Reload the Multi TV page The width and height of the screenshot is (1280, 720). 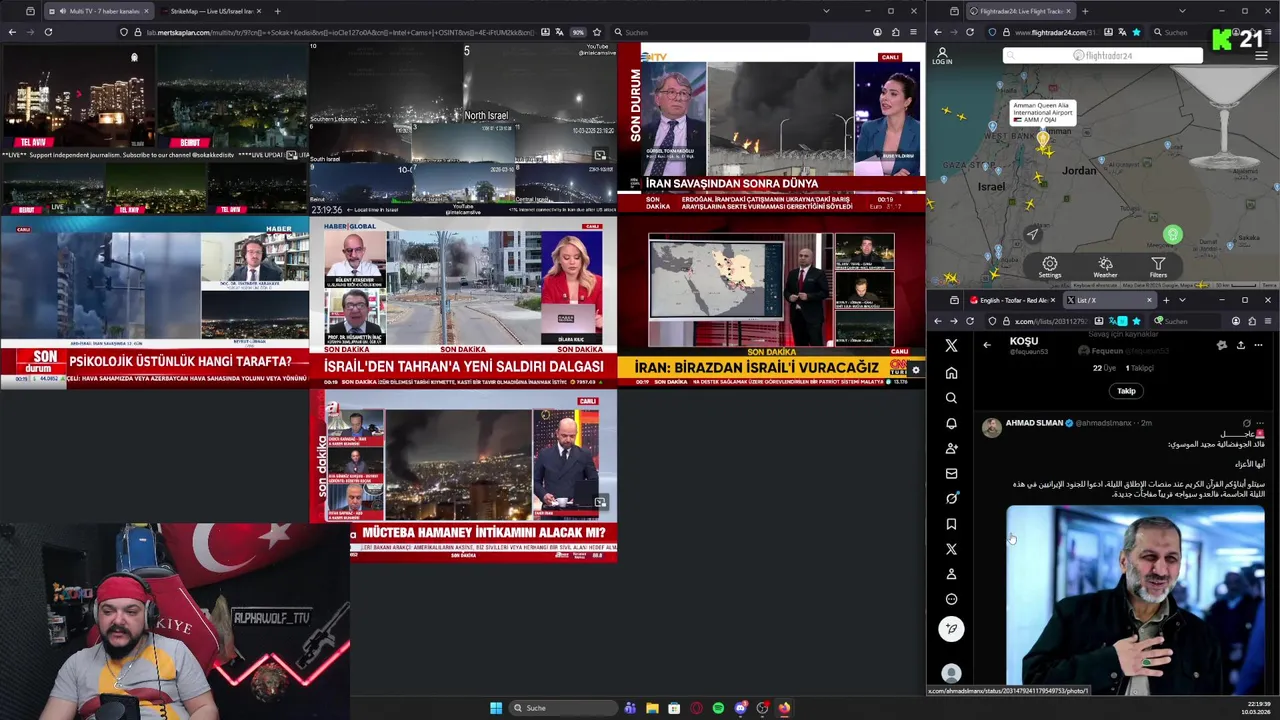coord(48,32)
